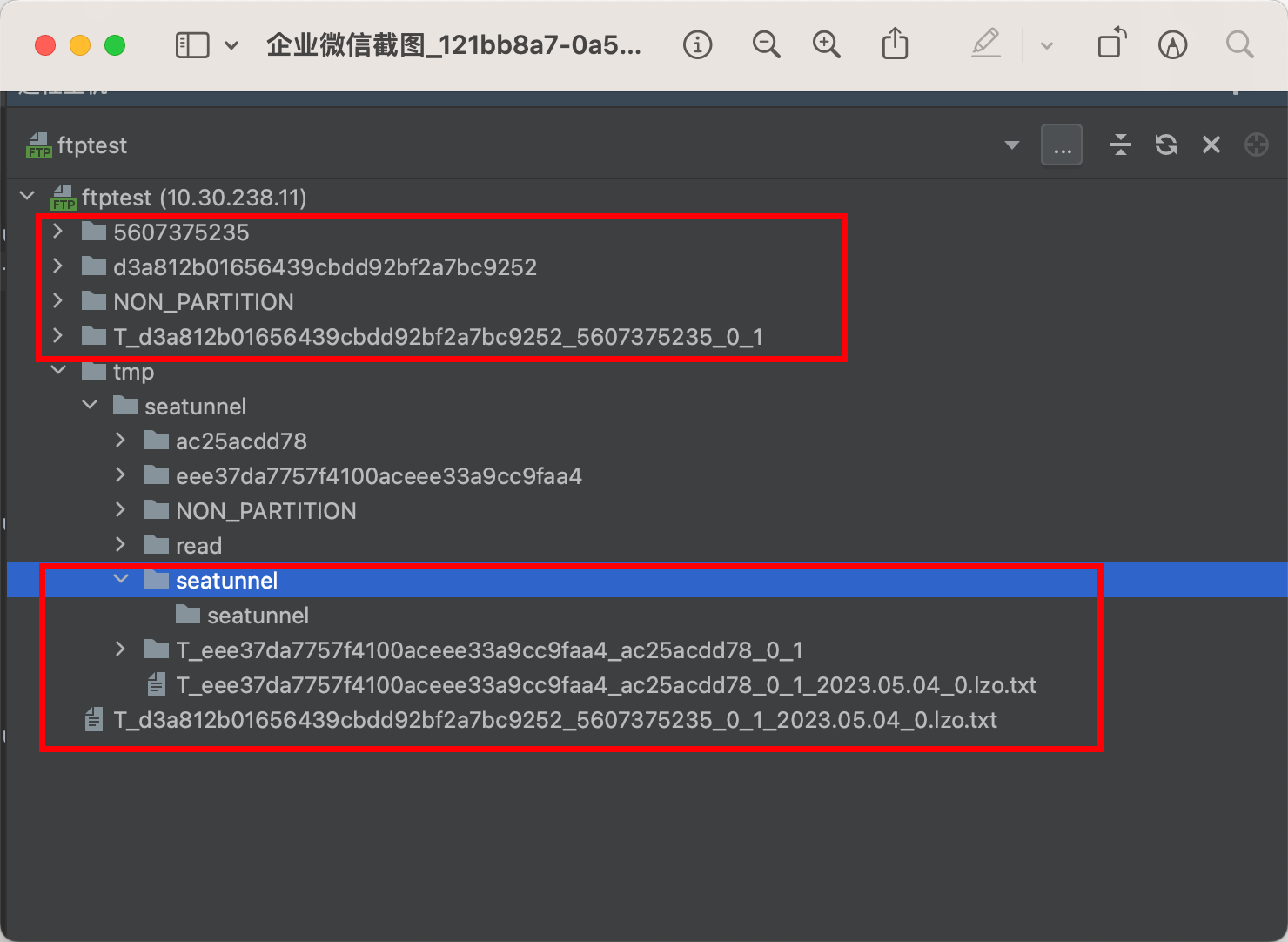The image size is (1288, 942).
Task: Expand the NON_PARTITION folder under seatunnel
Action: (x=120, y=510)
